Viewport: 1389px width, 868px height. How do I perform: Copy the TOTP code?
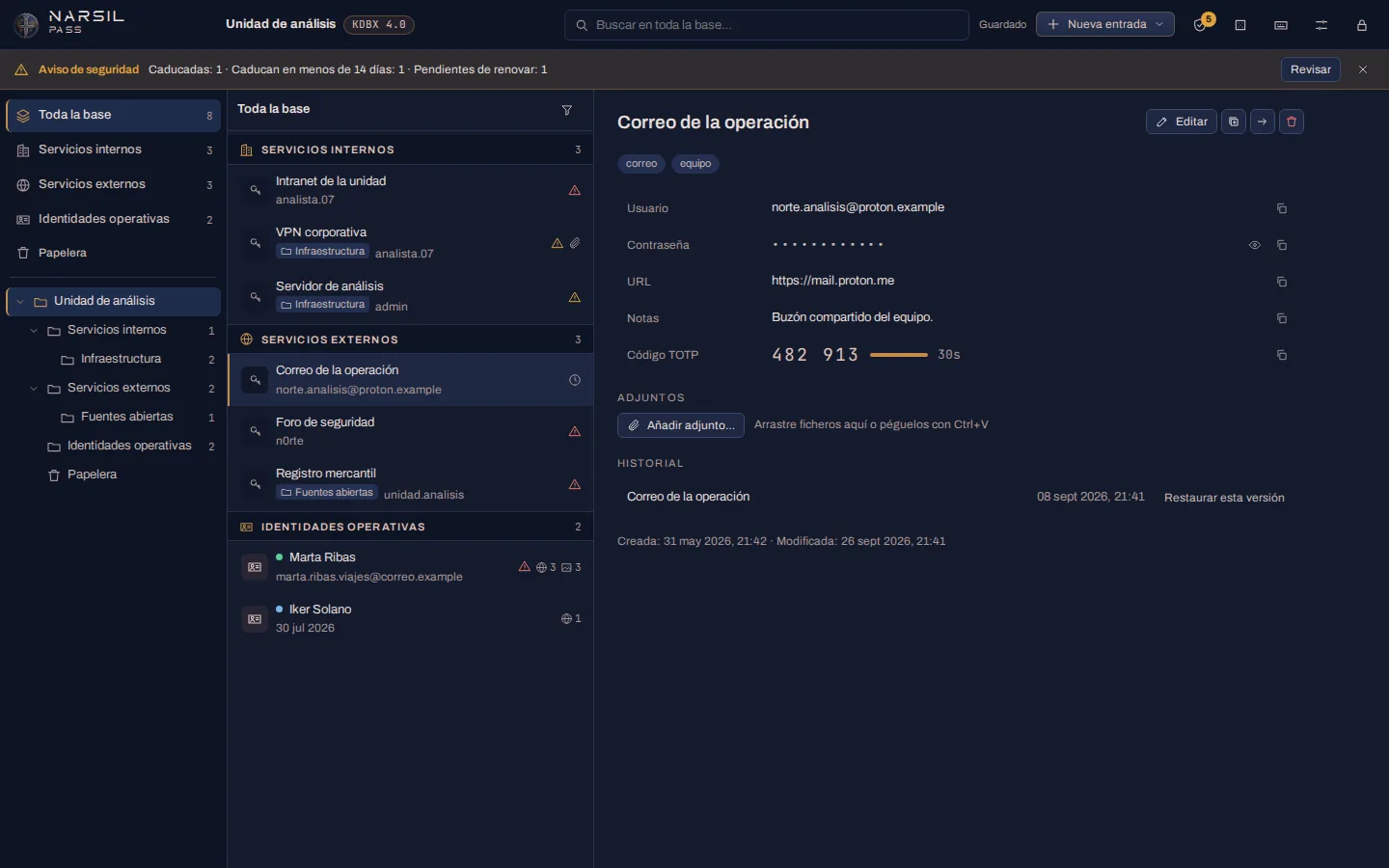point(1282,355)
